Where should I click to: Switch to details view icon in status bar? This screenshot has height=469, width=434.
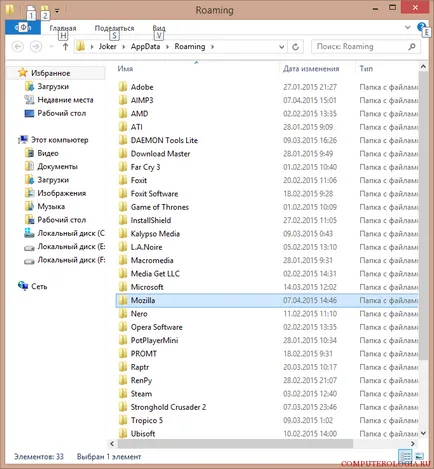click(x=405, y=456)
